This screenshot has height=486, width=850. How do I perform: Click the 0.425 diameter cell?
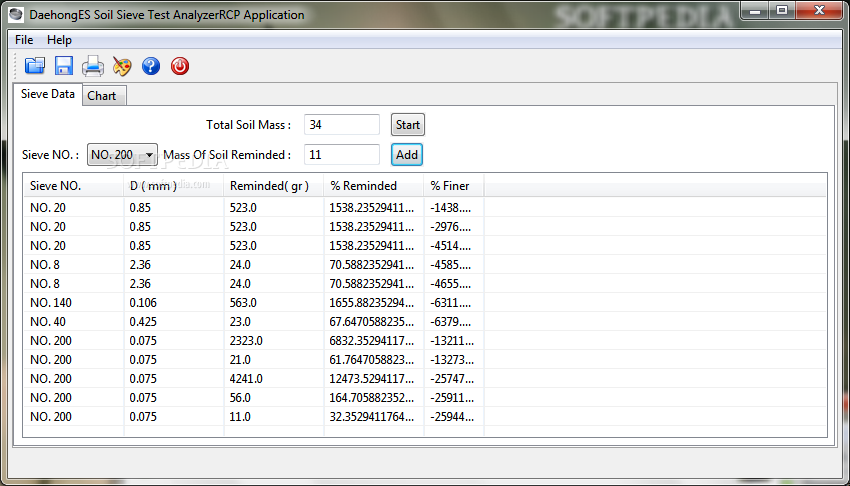[173, 322]
